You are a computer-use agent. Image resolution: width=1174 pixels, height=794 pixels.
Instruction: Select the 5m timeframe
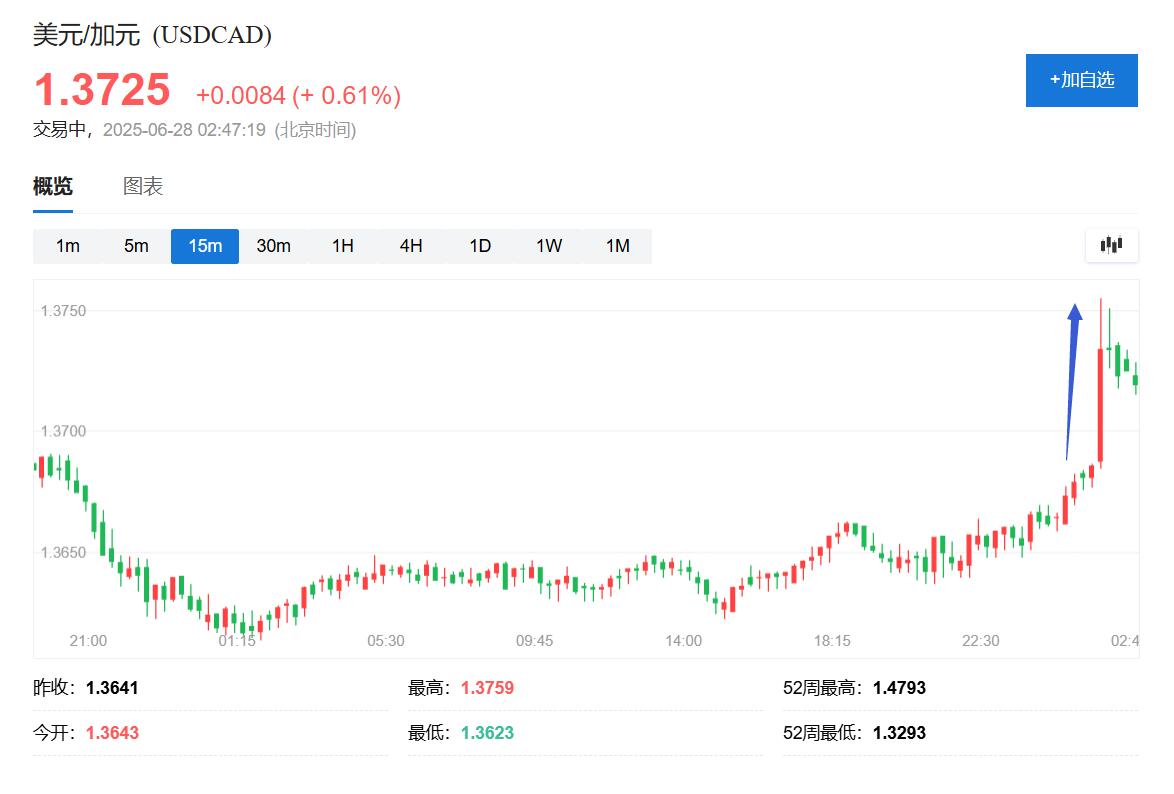click(x=136, y=246)
